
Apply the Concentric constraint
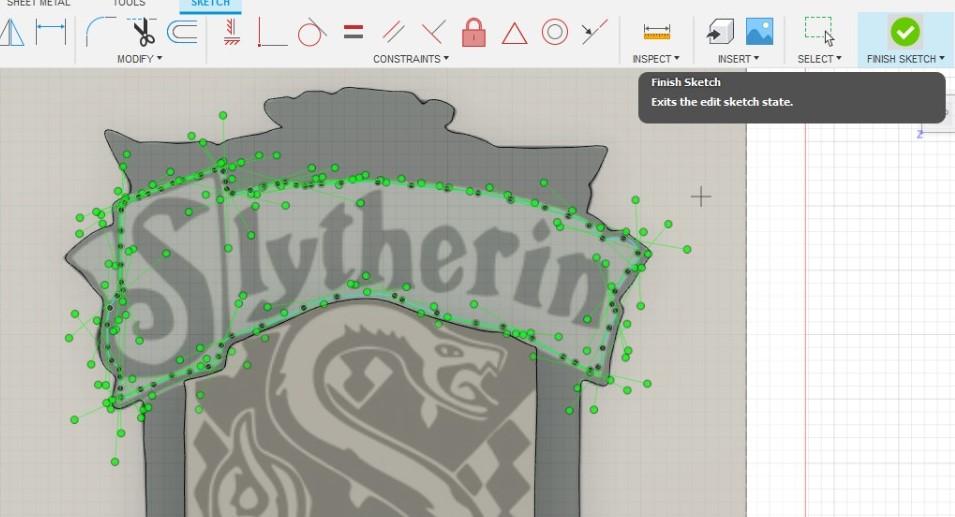555,32
